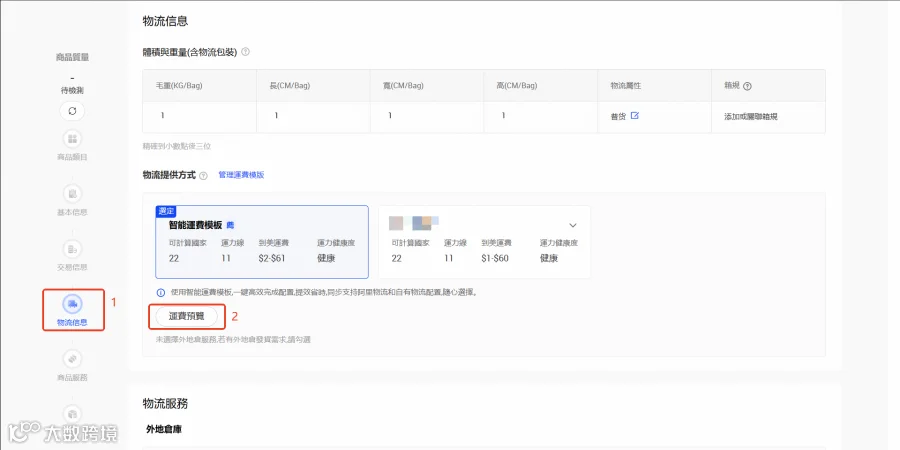
Task: Click help icon beside 箱規 header
Action: (747, 86)
